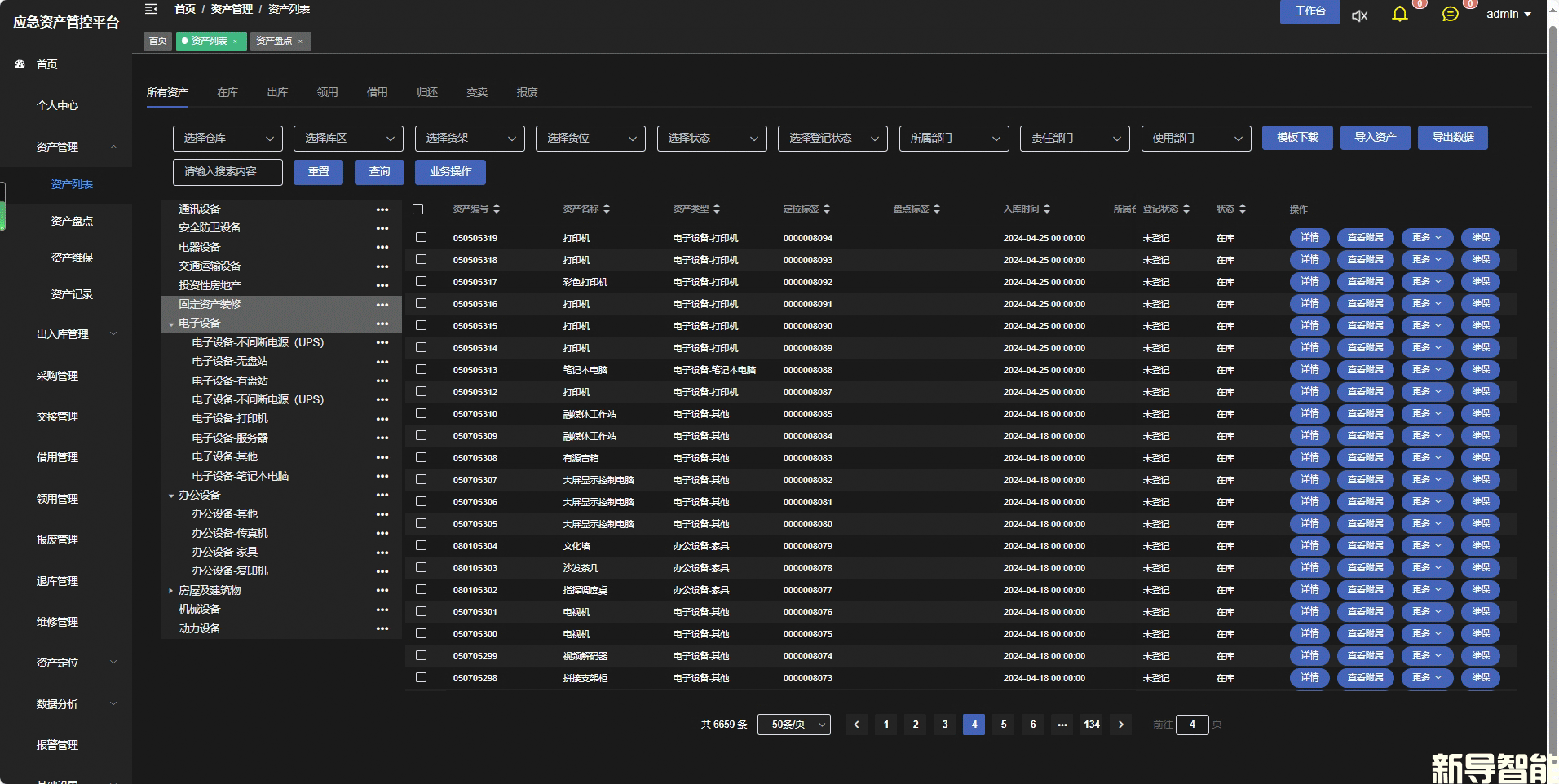Viewport: 1559px width, 784px height.
Task: Open the 选择仓库 dropdown
Action: (x=227, y=139)
